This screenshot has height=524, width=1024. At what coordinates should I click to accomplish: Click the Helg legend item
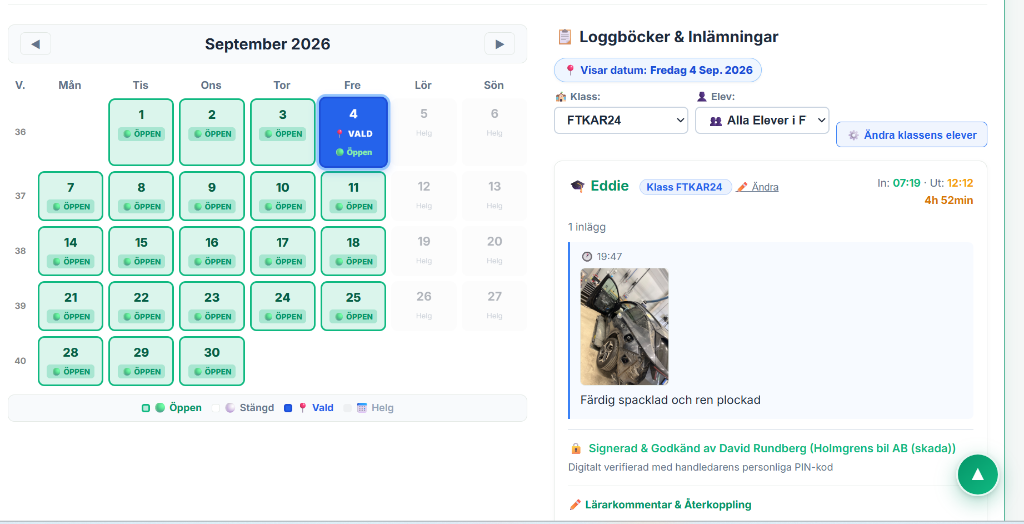369,408
